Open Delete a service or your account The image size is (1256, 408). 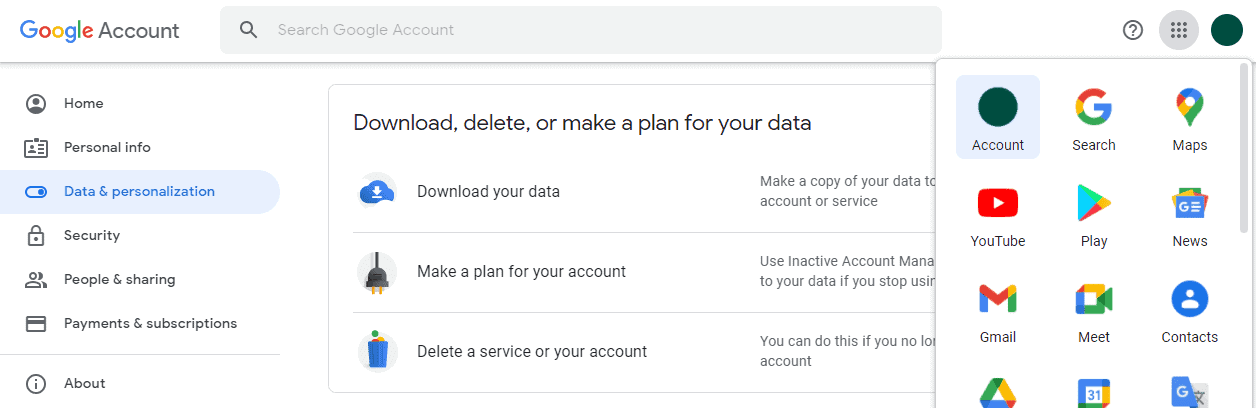pos(646,352)
